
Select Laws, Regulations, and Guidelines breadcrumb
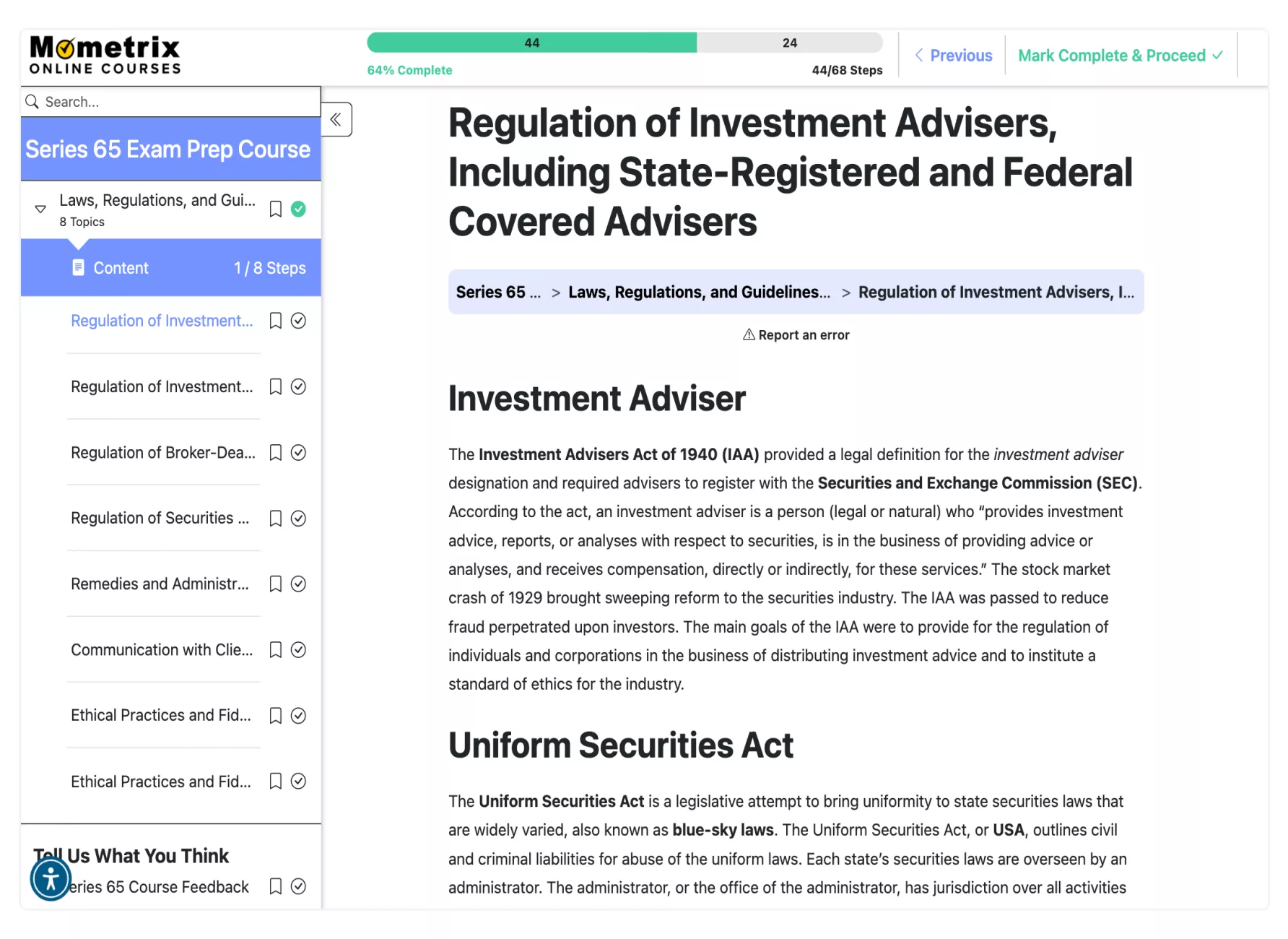tap(698, 293)
